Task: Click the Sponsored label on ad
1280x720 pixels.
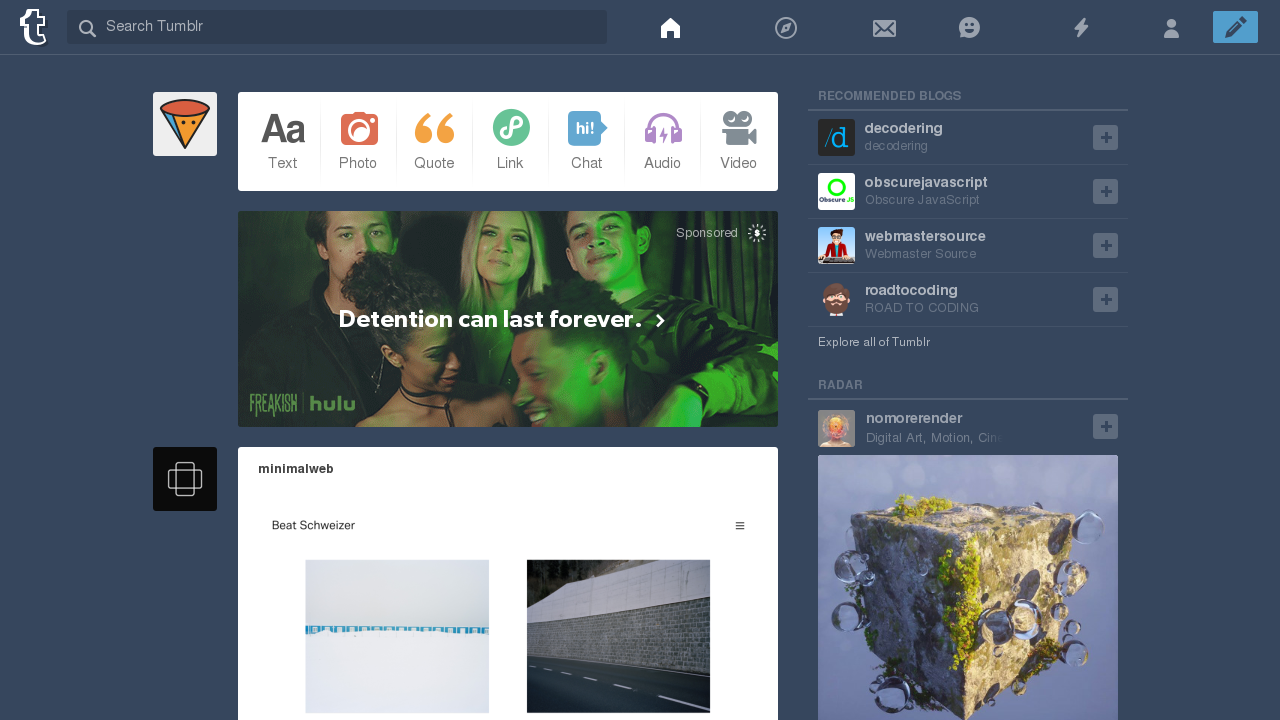Action: [x=706, y=233]
